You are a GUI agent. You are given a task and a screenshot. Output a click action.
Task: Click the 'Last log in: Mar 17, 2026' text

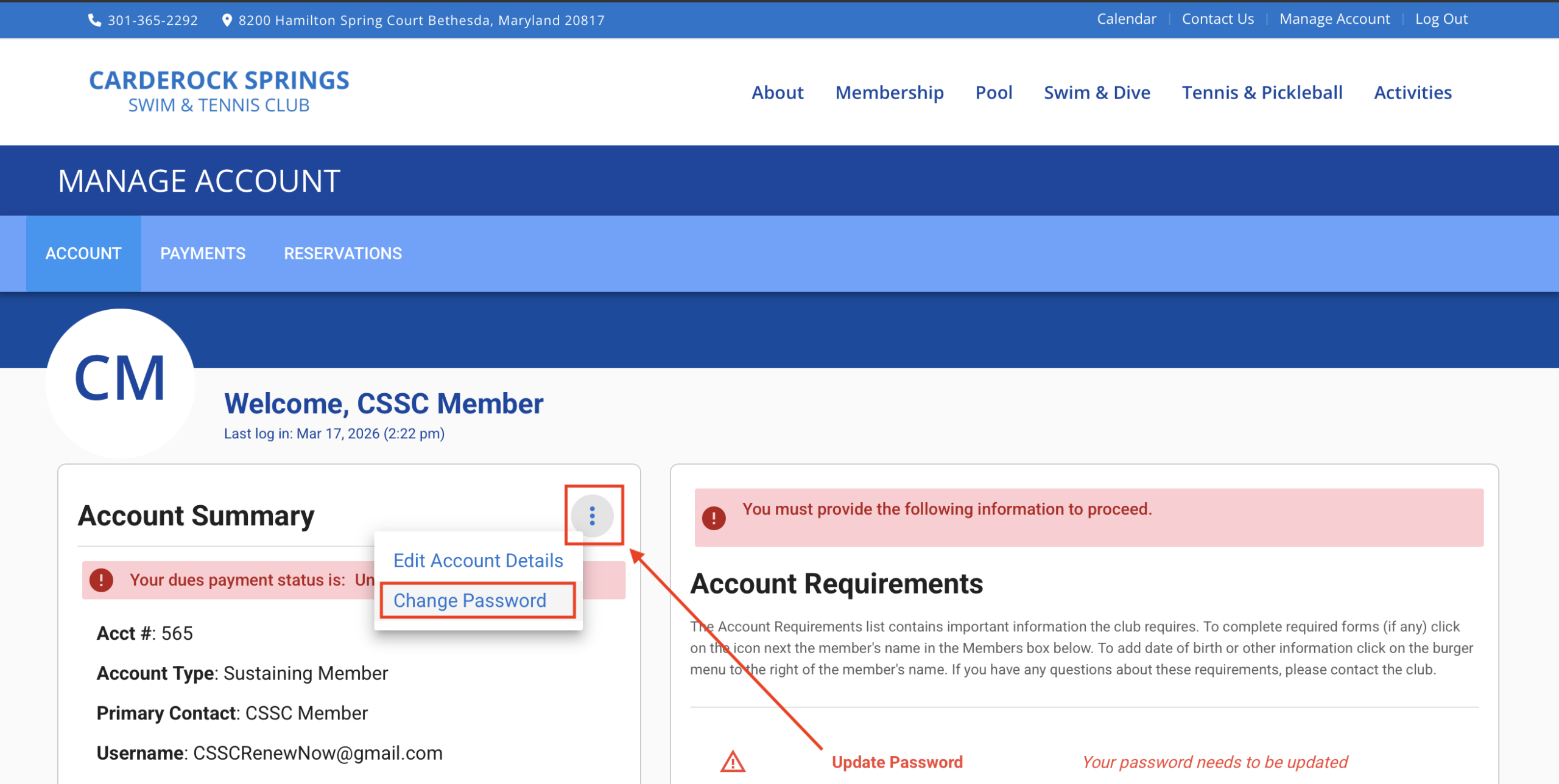point(334,434)
